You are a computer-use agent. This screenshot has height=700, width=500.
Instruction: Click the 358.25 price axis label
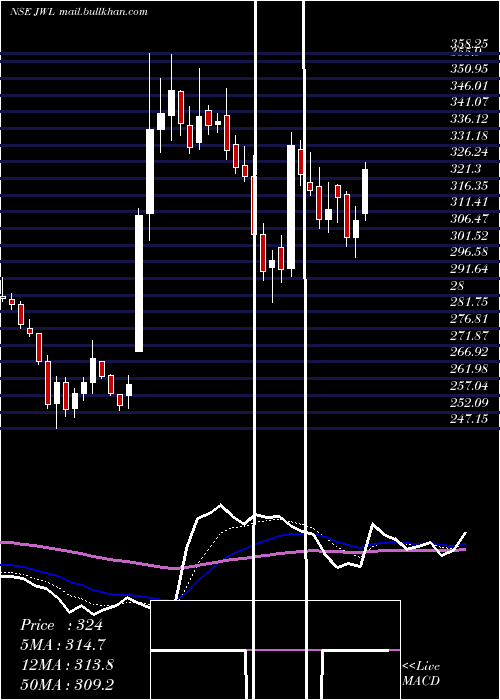point(469,43)
